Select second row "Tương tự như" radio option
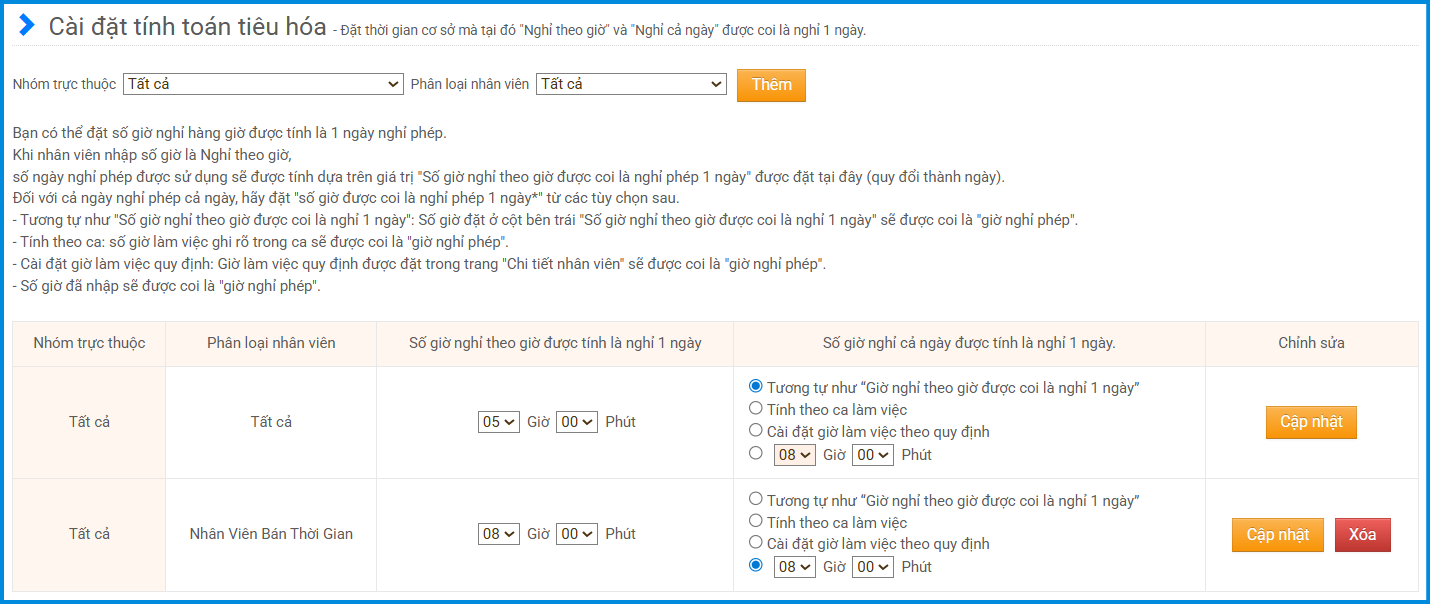This screenshot has height=604, width=1430. (756, 498)
